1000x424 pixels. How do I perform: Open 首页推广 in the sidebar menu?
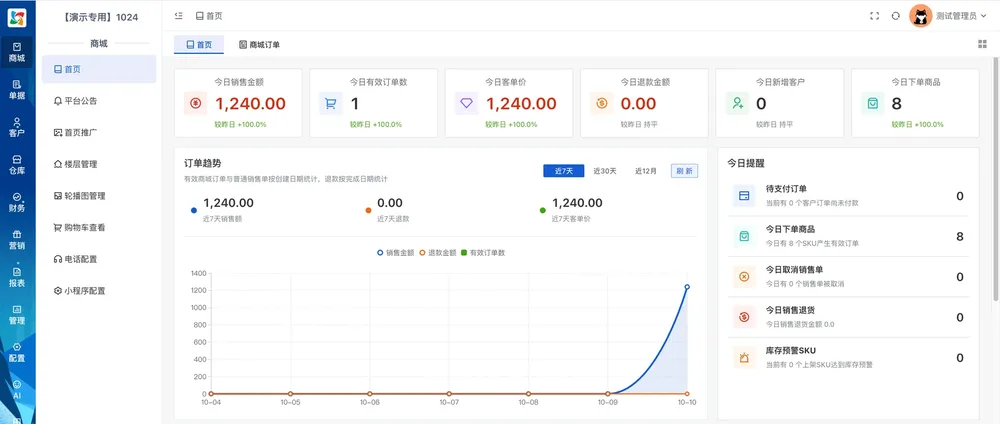point(99,133)
